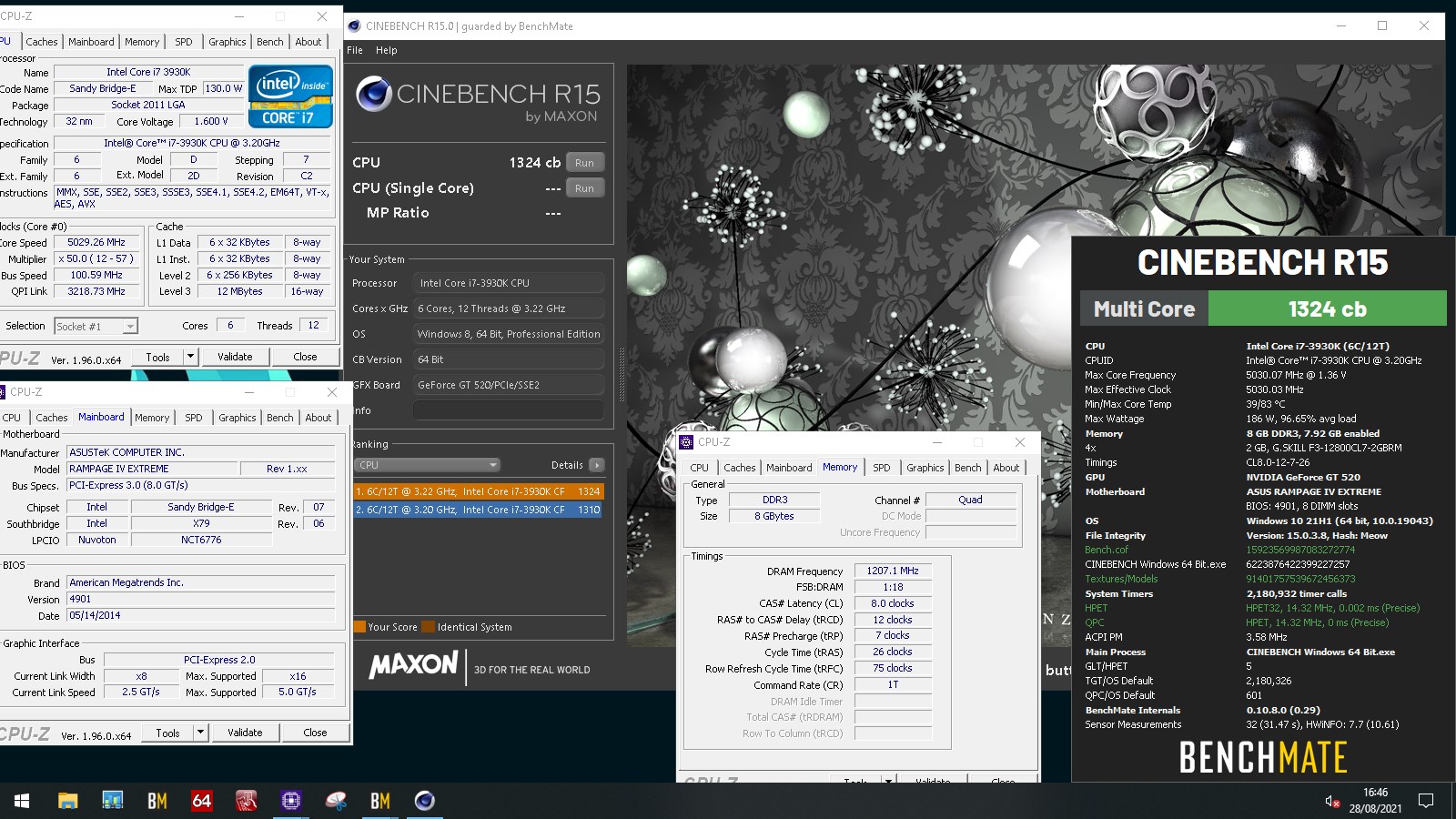This screenshot has width=1456, height=819.
Task: Open About tab in CPU-Z Memory window
Action: pyautogui.click(x=1006, y=468)
